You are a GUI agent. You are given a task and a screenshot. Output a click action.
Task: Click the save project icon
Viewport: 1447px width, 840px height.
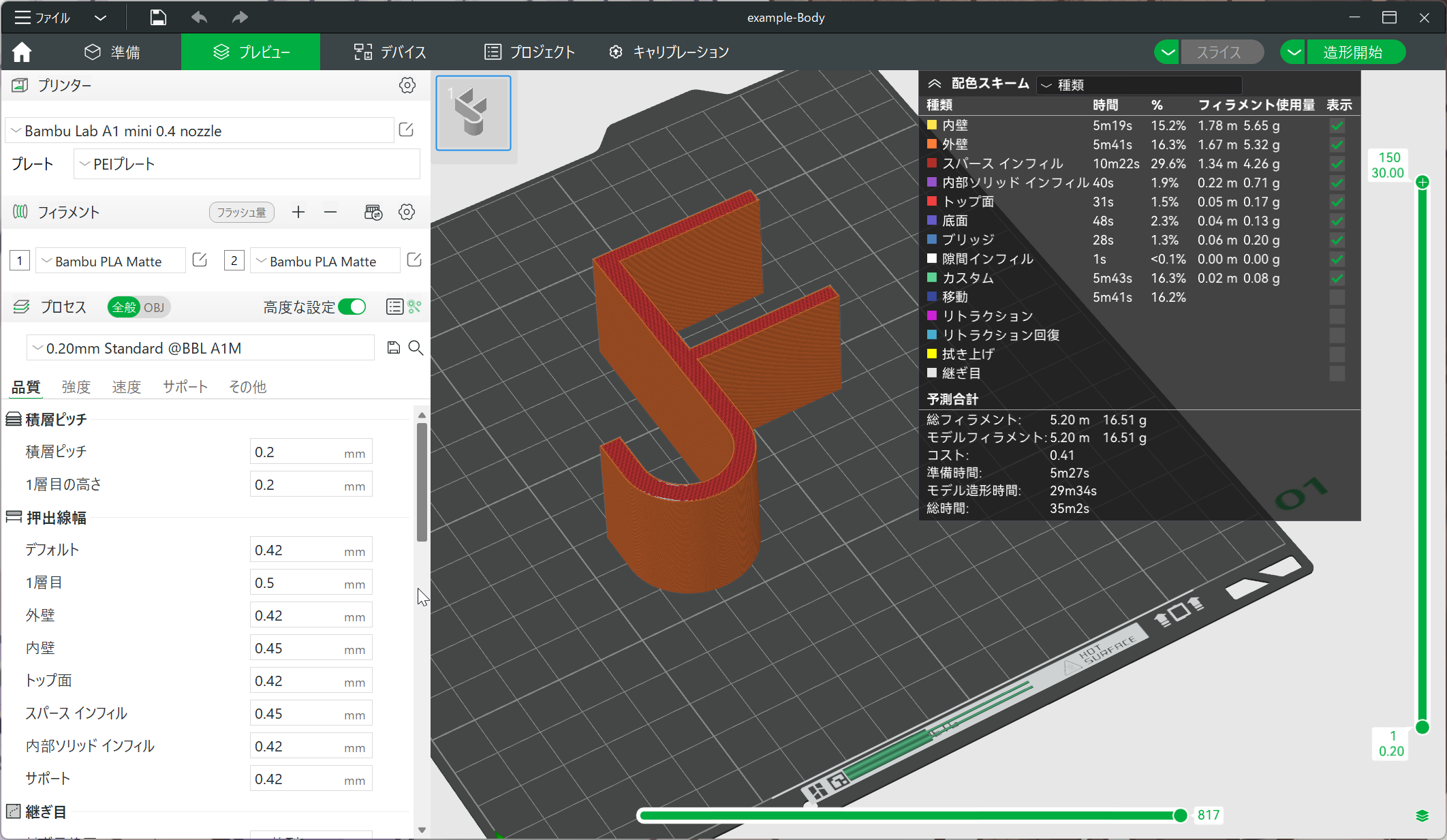[158, 18]
